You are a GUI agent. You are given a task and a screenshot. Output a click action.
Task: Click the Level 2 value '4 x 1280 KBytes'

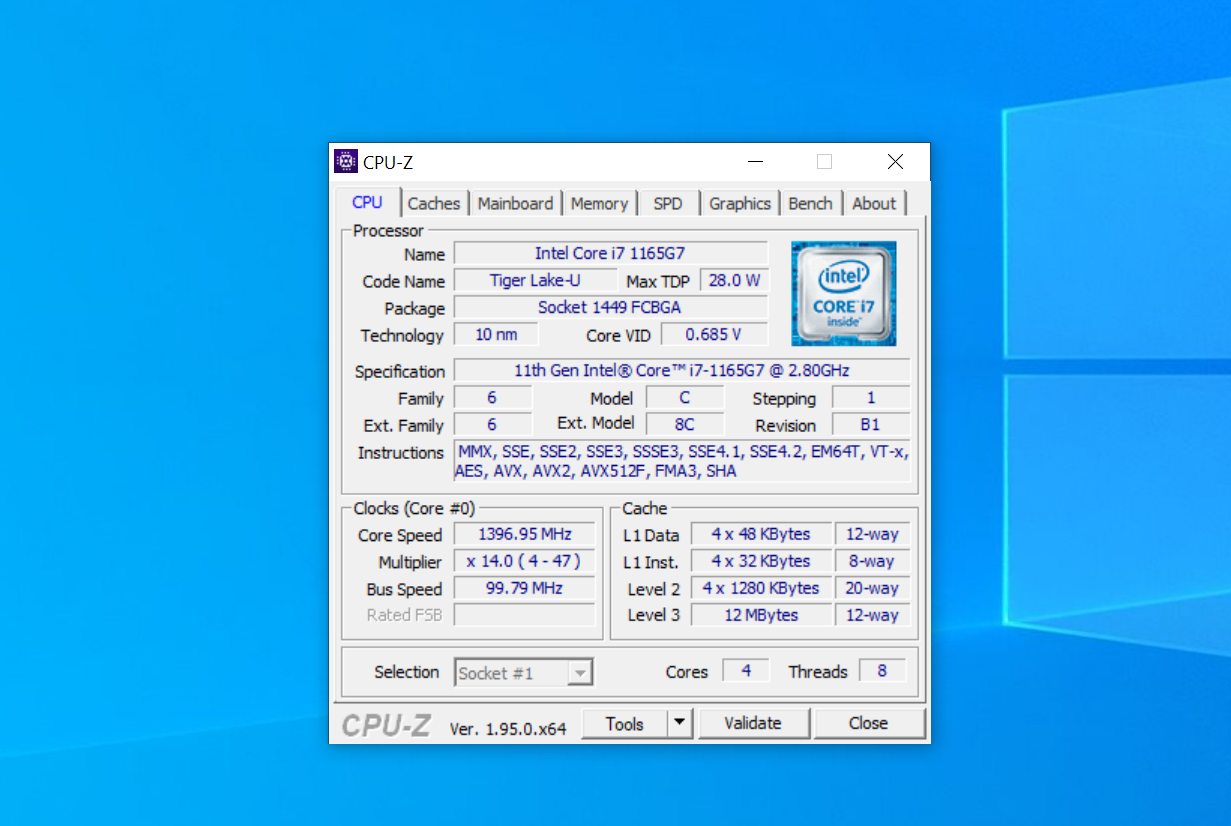click(x=762, y=589)
